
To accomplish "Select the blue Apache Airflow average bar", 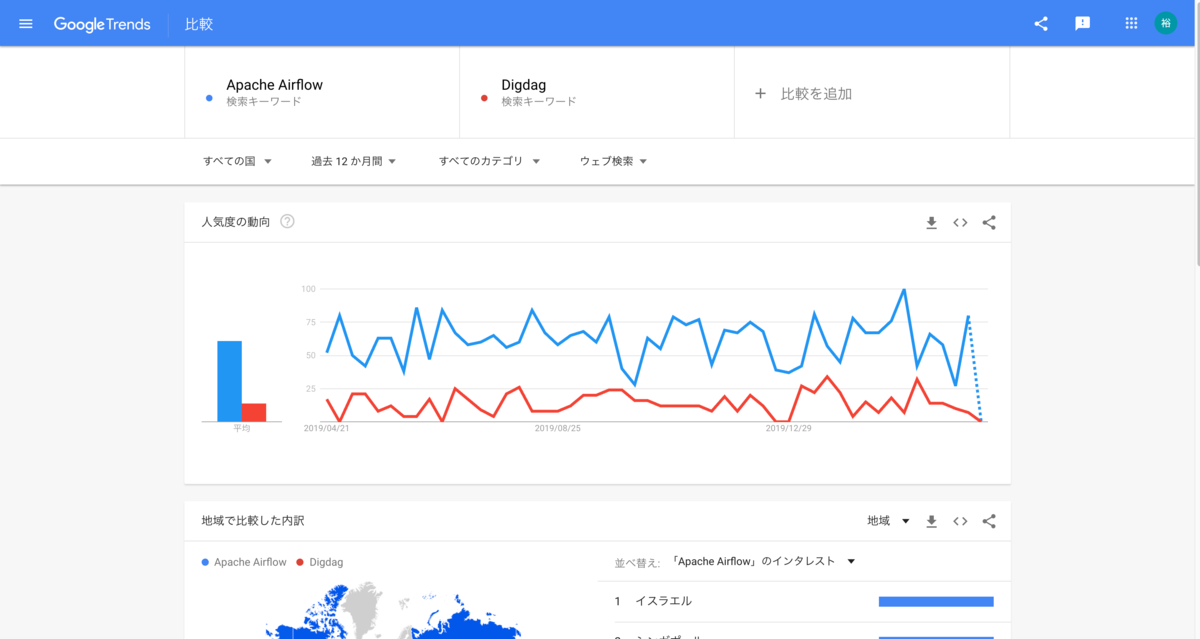I will [x=229, y=381].
